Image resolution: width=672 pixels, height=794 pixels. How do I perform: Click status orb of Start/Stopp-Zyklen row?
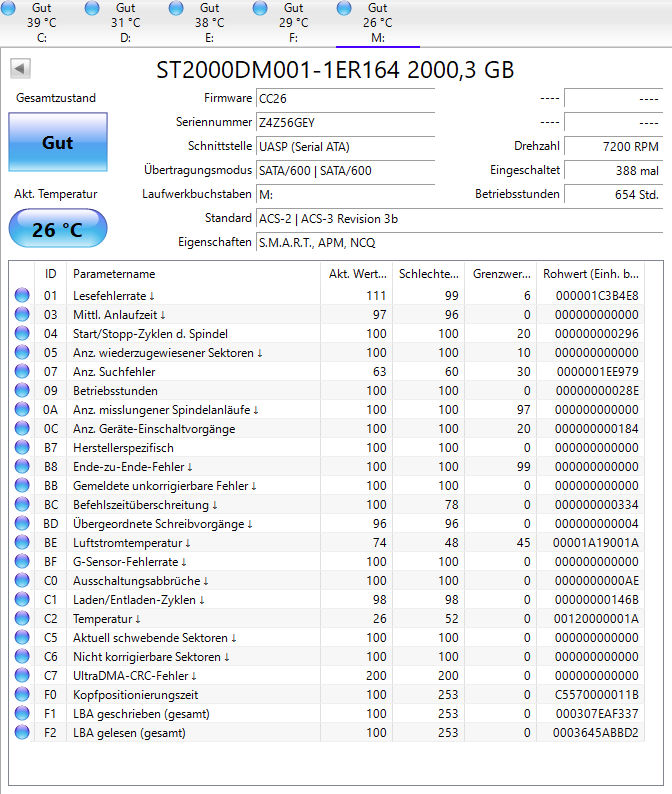[x=22, y=333]
